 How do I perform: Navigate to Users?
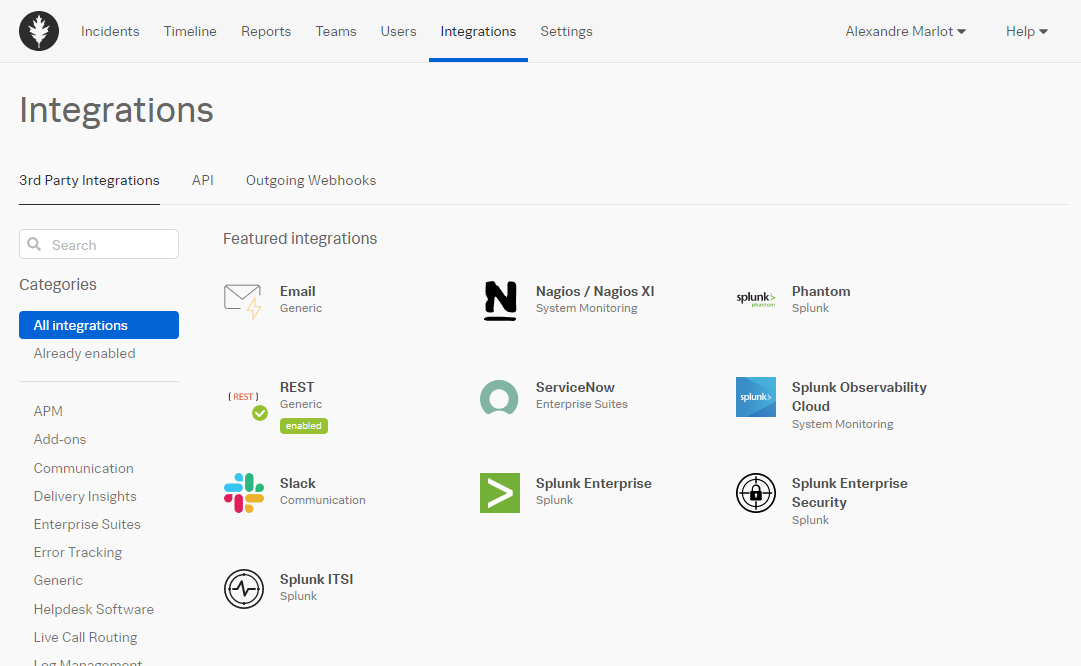click(x=398, y=31)
